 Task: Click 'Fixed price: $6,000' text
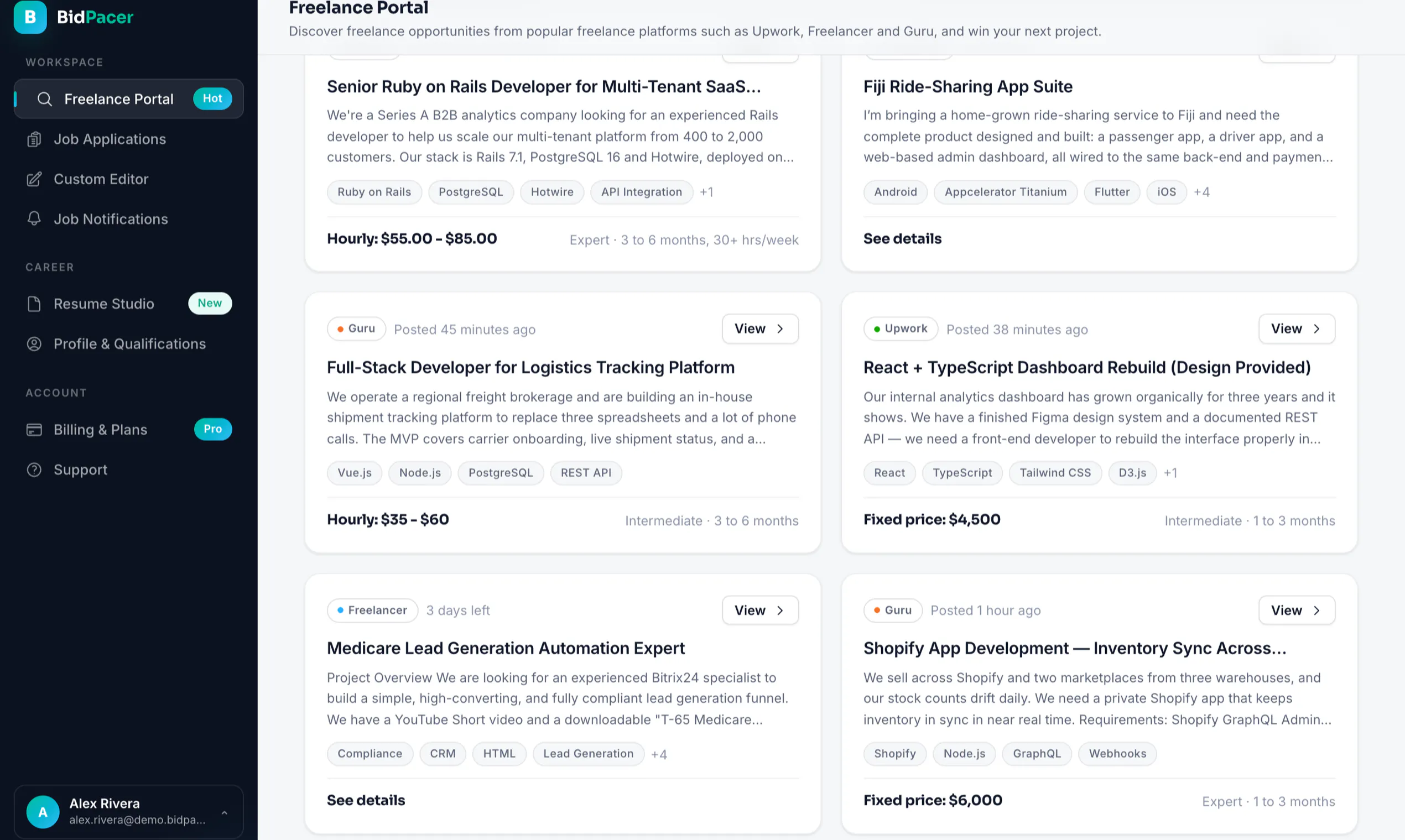(932, 800)
